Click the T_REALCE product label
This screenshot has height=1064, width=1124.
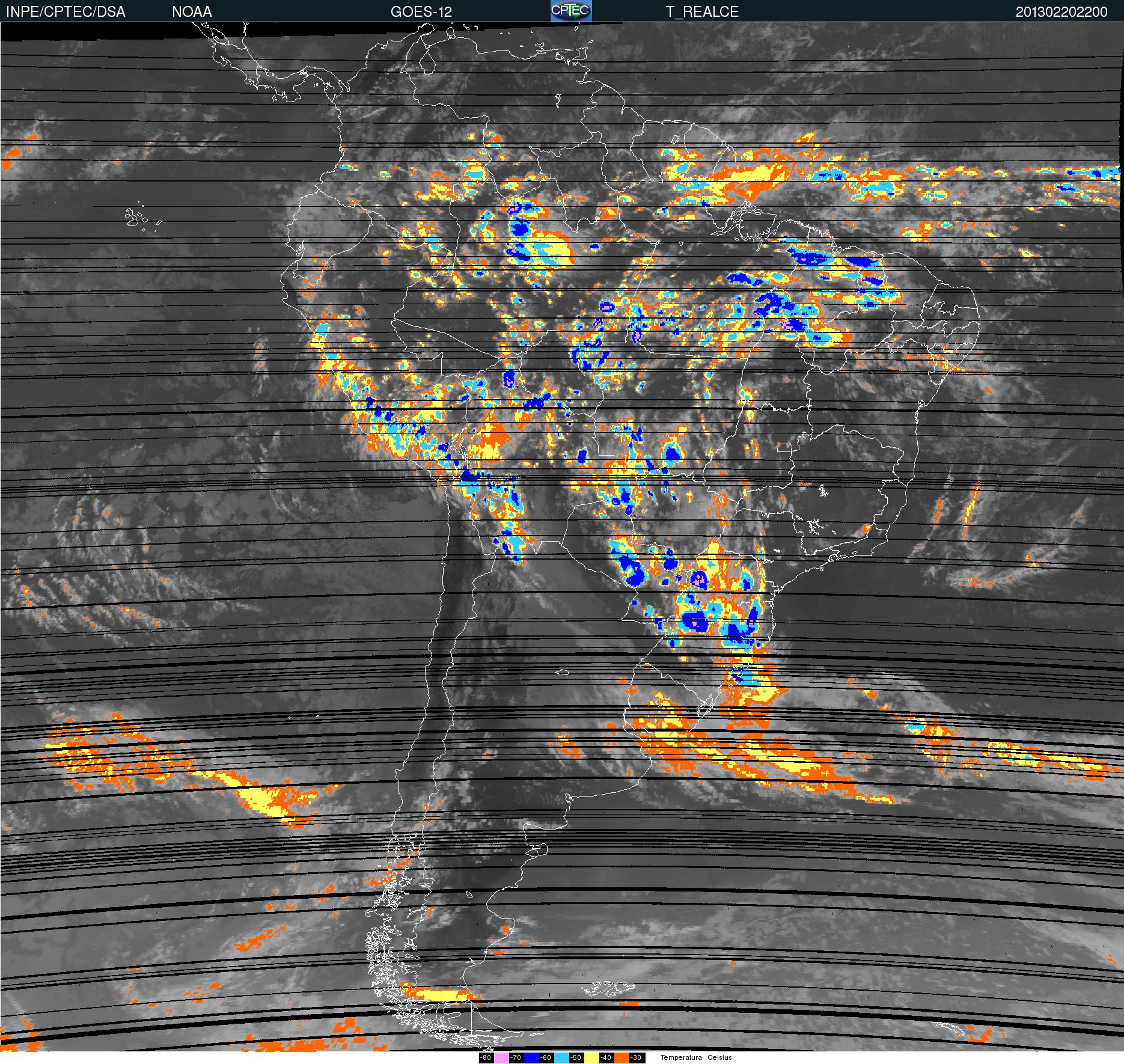[x=702, y=12]
